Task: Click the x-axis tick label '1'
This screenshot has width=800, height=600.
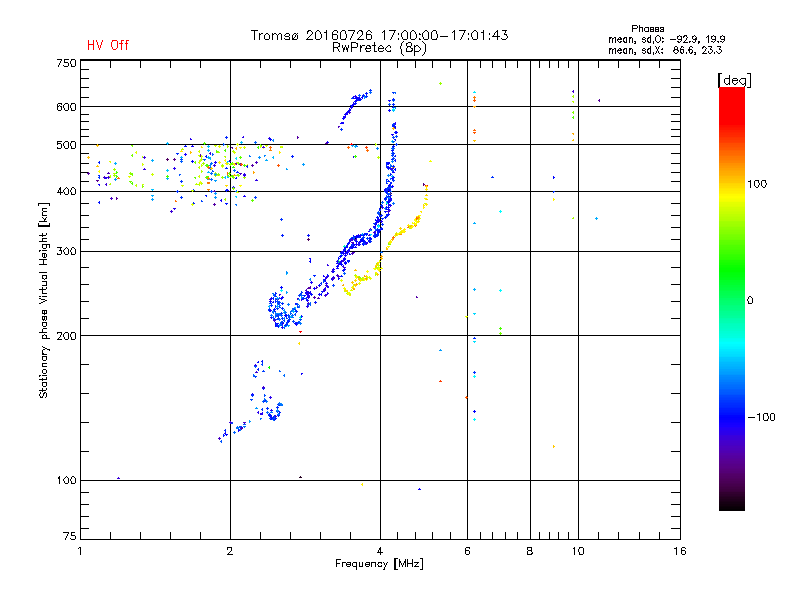Action: pos(80,551)
